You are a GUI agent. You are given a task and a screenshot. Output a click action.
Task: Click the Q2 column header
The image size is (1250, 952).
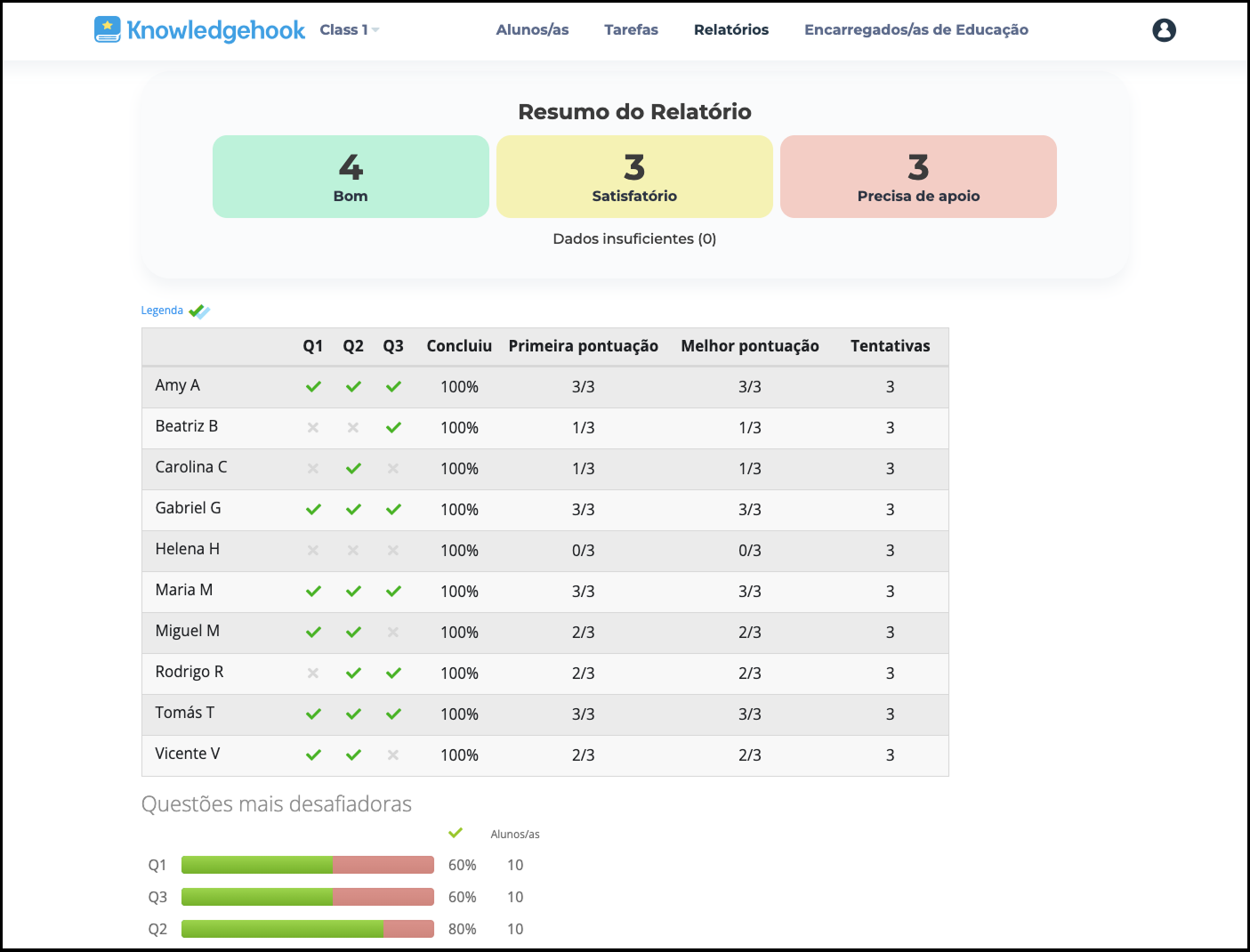[353, 346]
